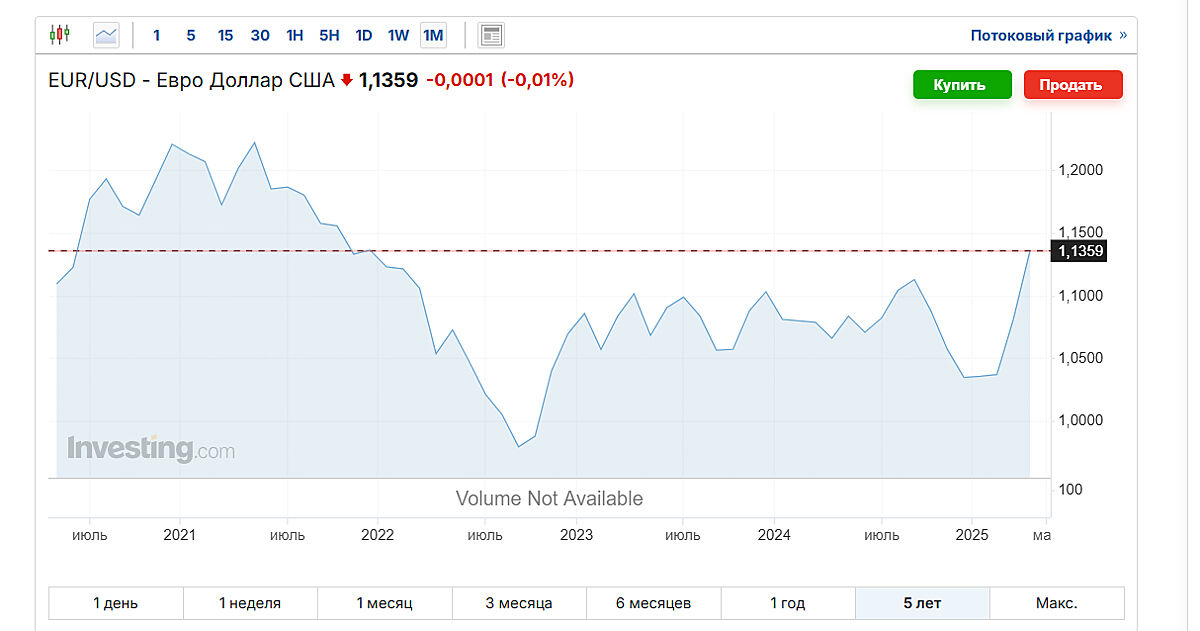Open the news/table layout icon
The height and width of the screenshot is (631, 1200).
click(491, 35)
